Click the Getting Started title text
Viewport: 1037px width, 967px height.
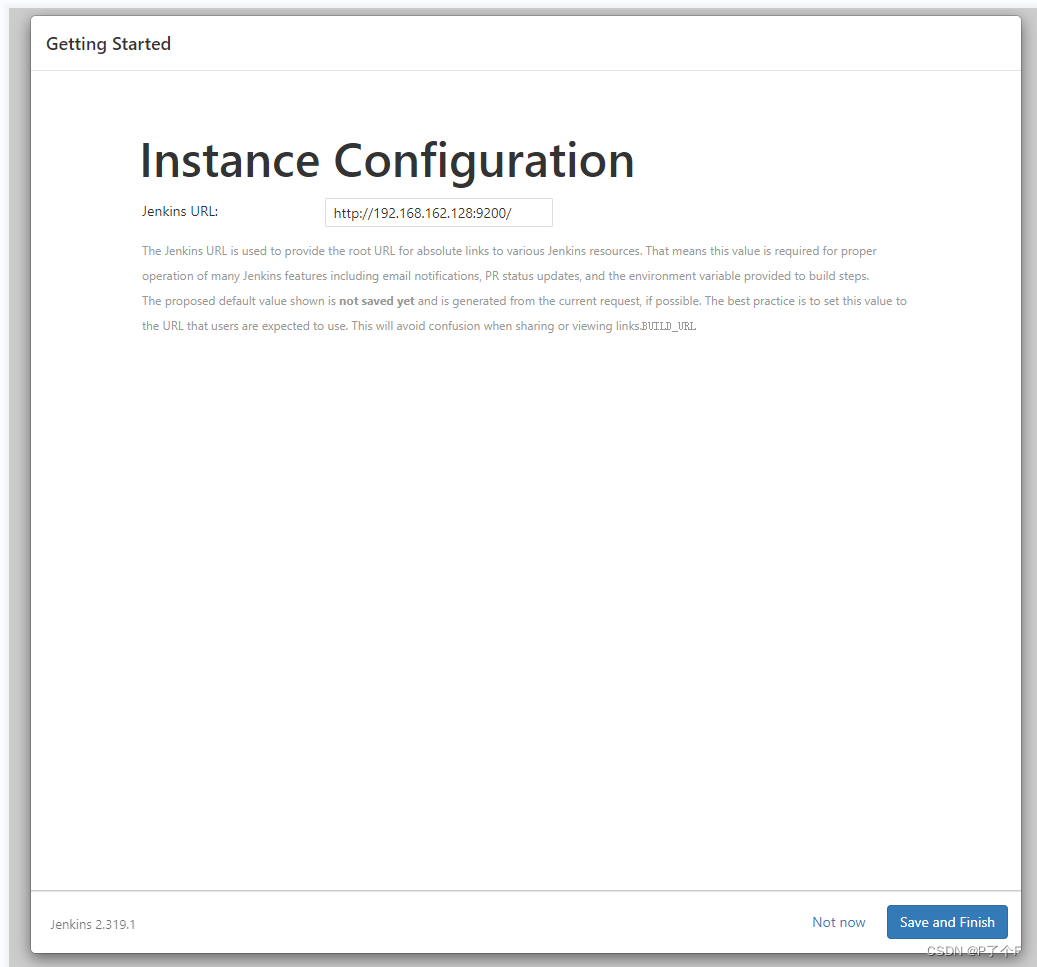[108, 44]
